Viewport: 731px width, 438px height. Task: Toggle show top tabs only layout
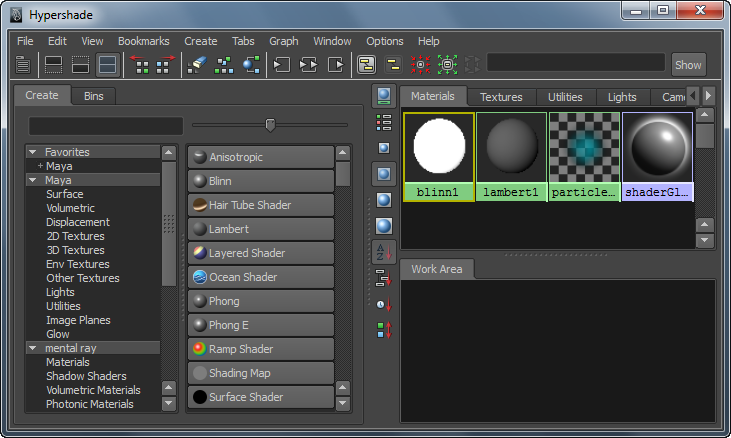[x=54, y=65]
